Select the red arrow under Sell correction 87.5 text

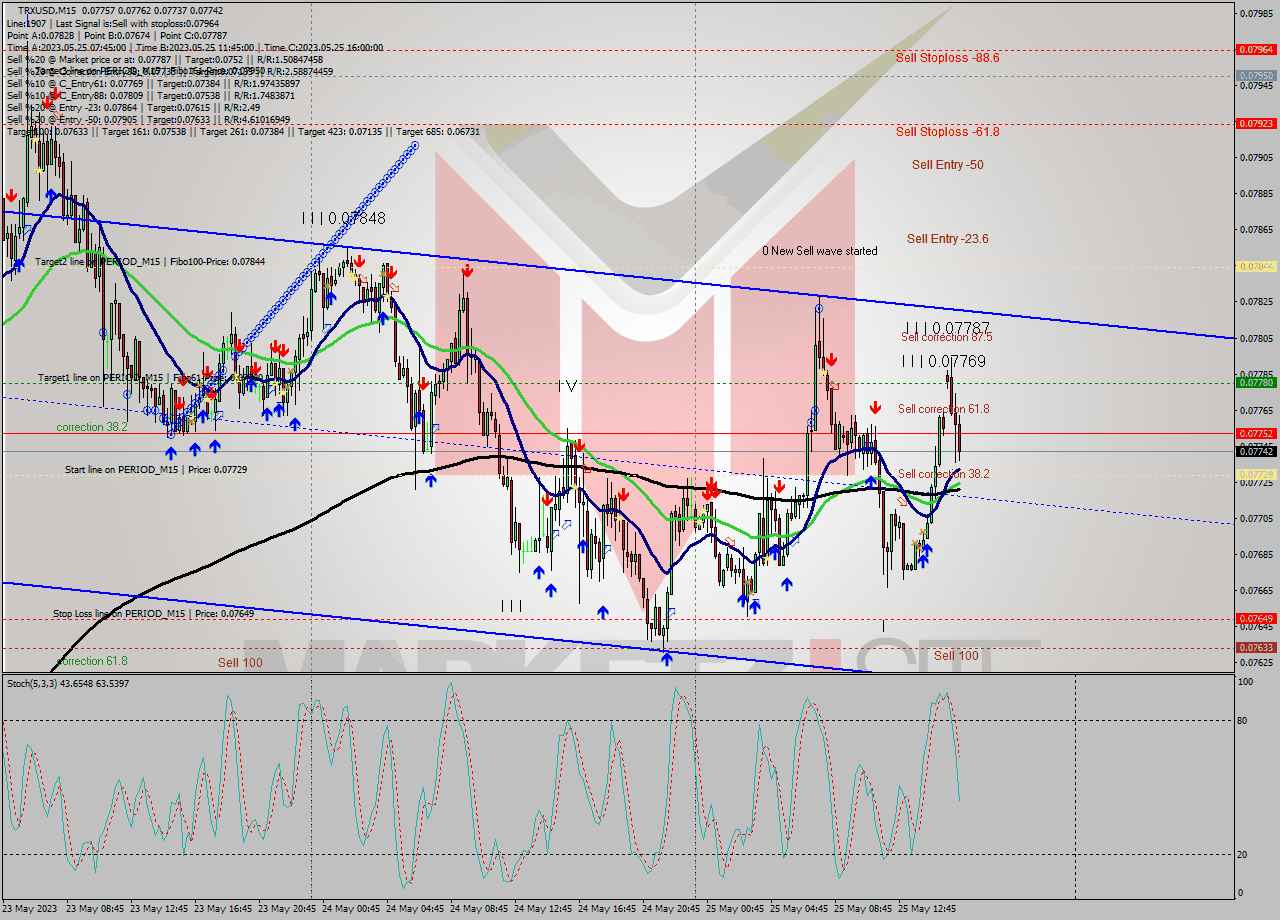pos(831,360)
